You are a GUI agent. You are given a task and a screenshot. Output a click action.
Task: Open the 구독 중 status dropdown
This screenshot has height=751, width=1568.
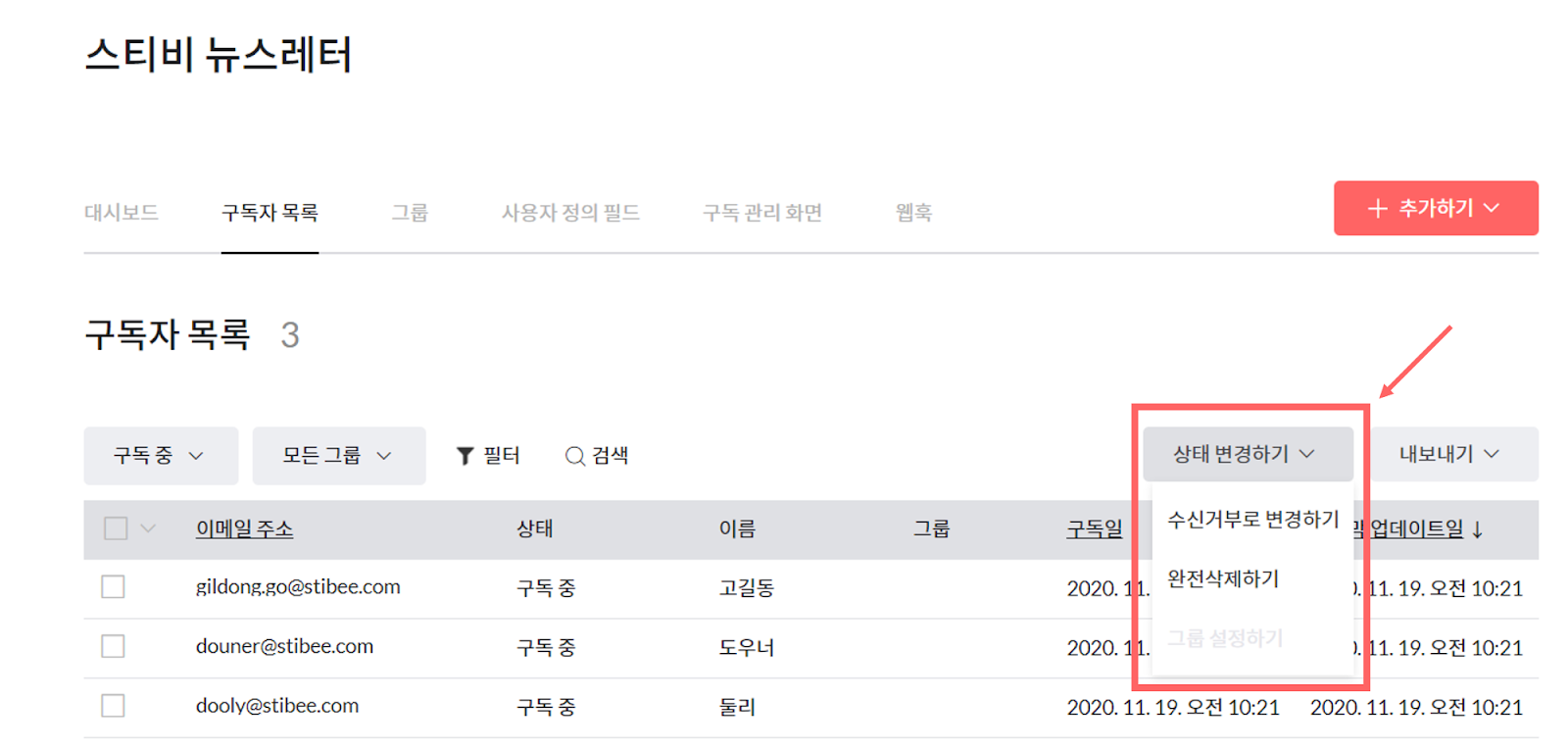[x=161, y=456]
